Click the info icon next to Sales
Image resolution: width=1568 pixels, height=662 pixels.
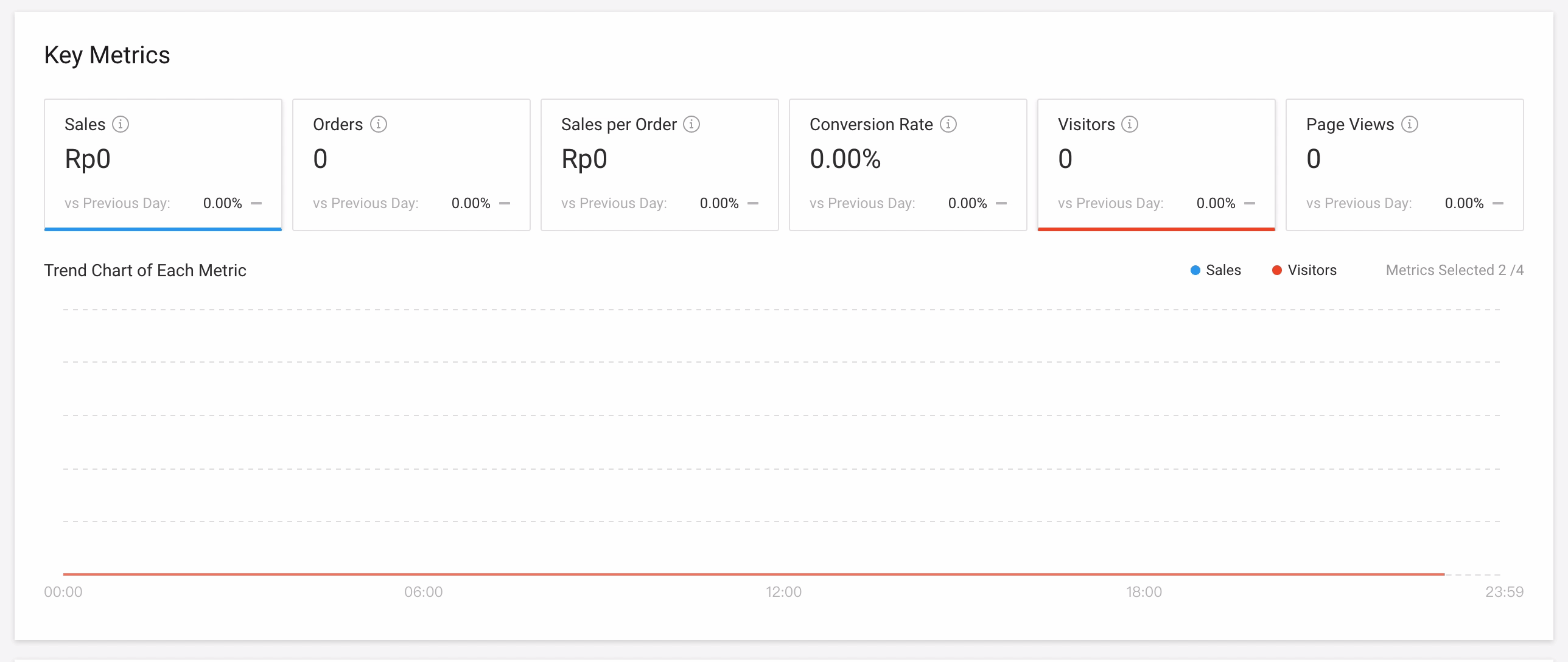click(x=121, y=124)
